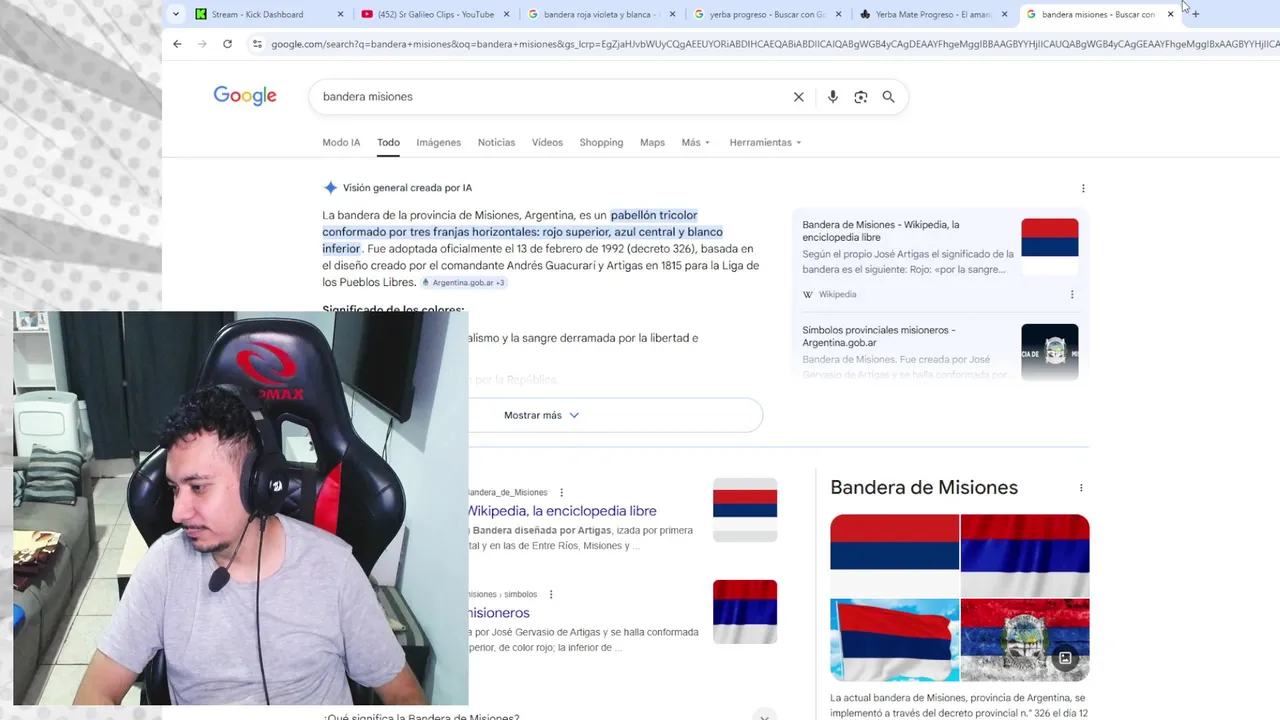Screen dimensions: 1280x720
Task: Clear the search query with the X
Action: click(798, 97)
